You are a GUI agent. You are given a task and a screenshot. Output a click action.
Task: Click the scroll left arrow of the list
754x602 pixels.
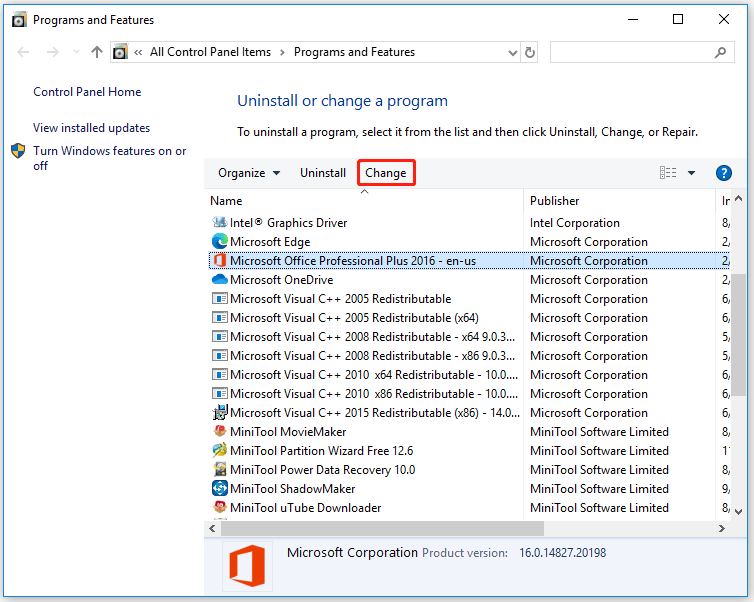point(213,528)
